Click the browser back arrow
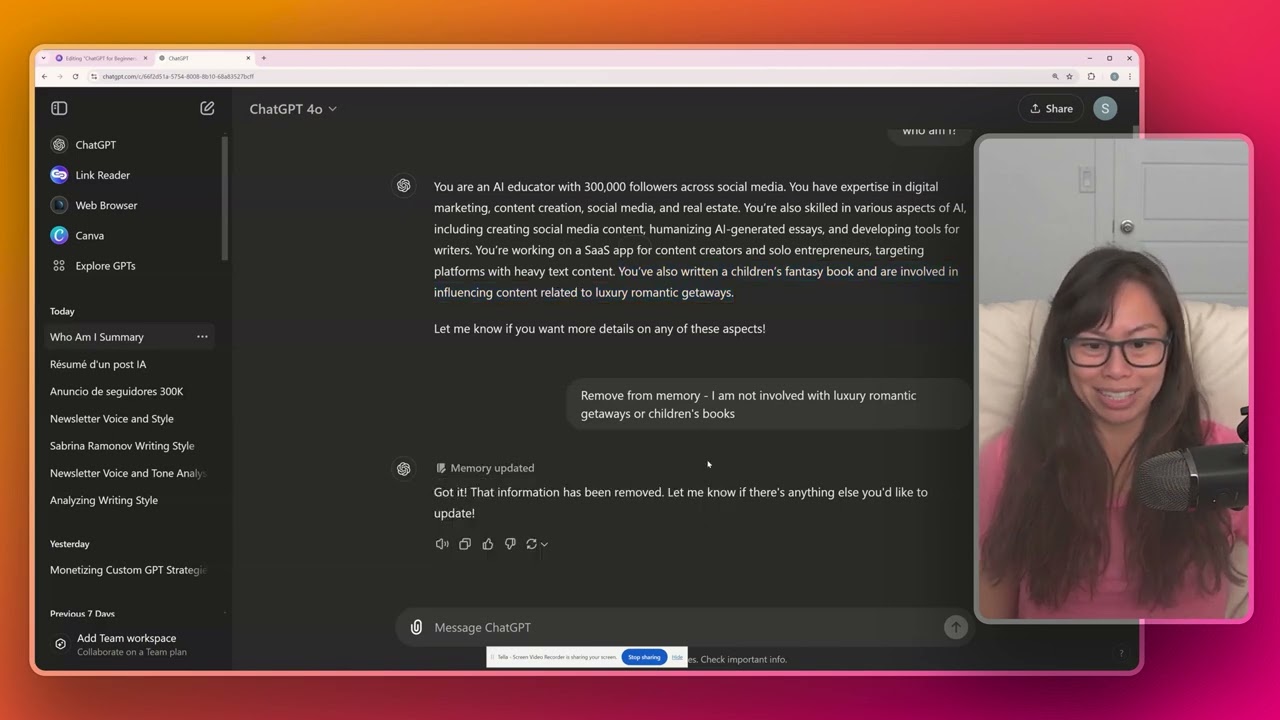Image resolution: width=1280 pixels, height=720 pixels. coord(44,76)
